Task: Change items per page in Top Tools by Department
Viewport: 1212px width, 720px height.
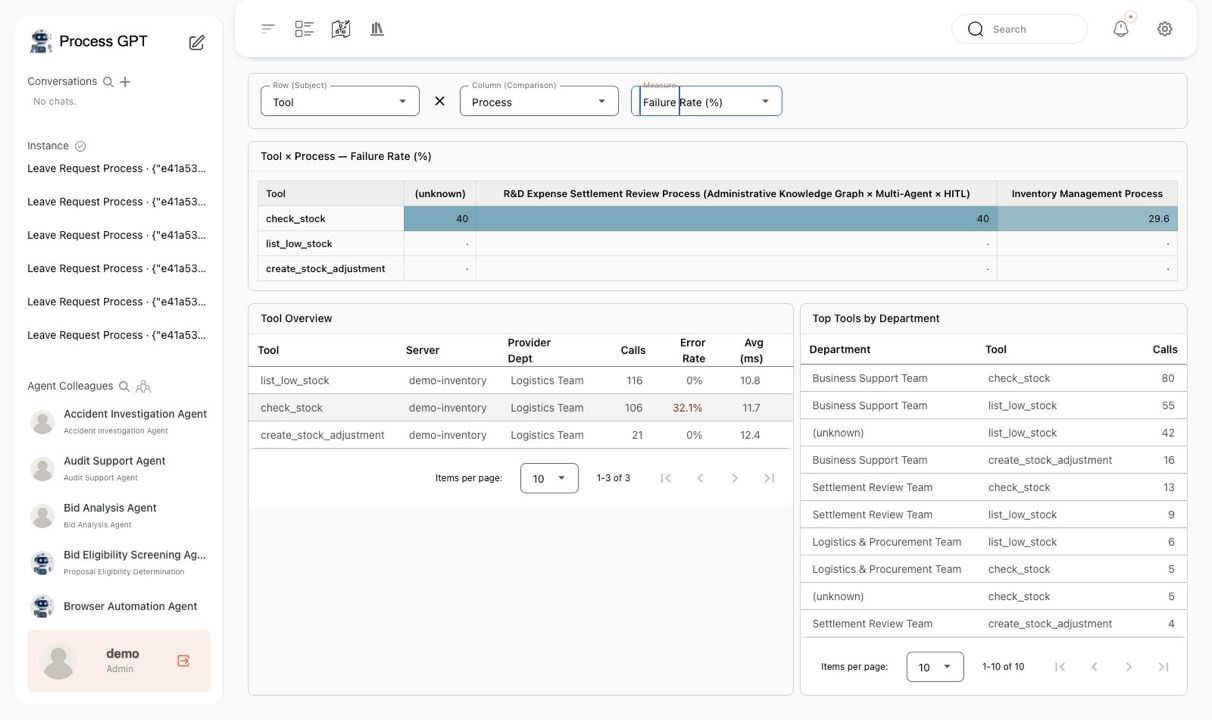Action: (935, 667)
